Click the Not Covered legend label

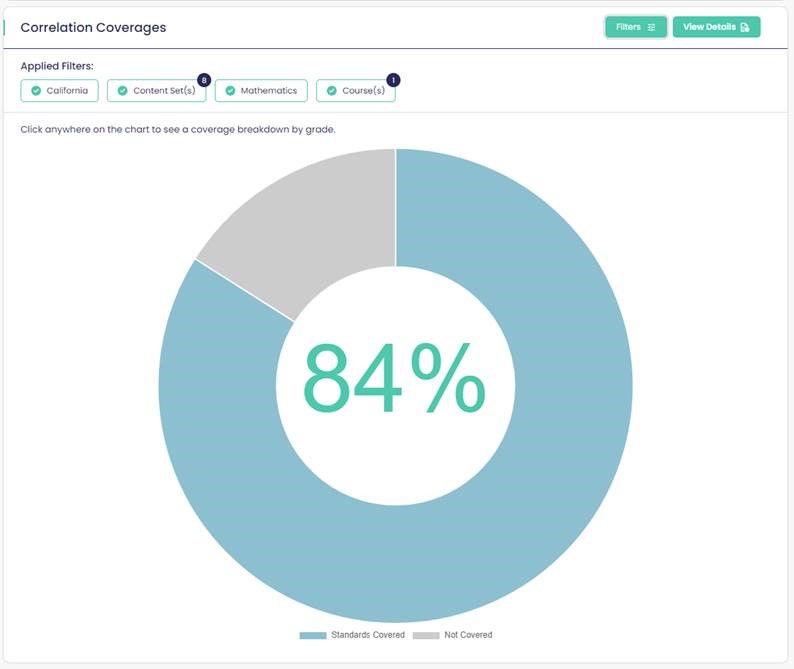click(x=468, y=635)
